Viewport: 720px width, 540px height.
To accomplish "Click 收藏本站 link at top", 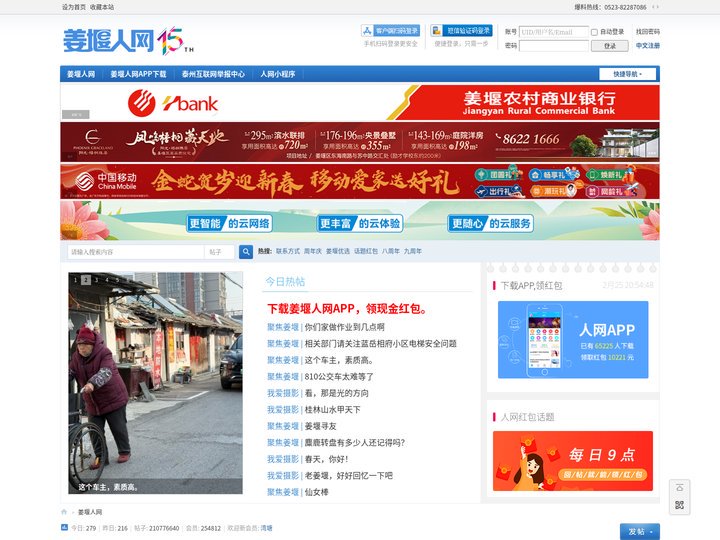I will pos(102,7).
